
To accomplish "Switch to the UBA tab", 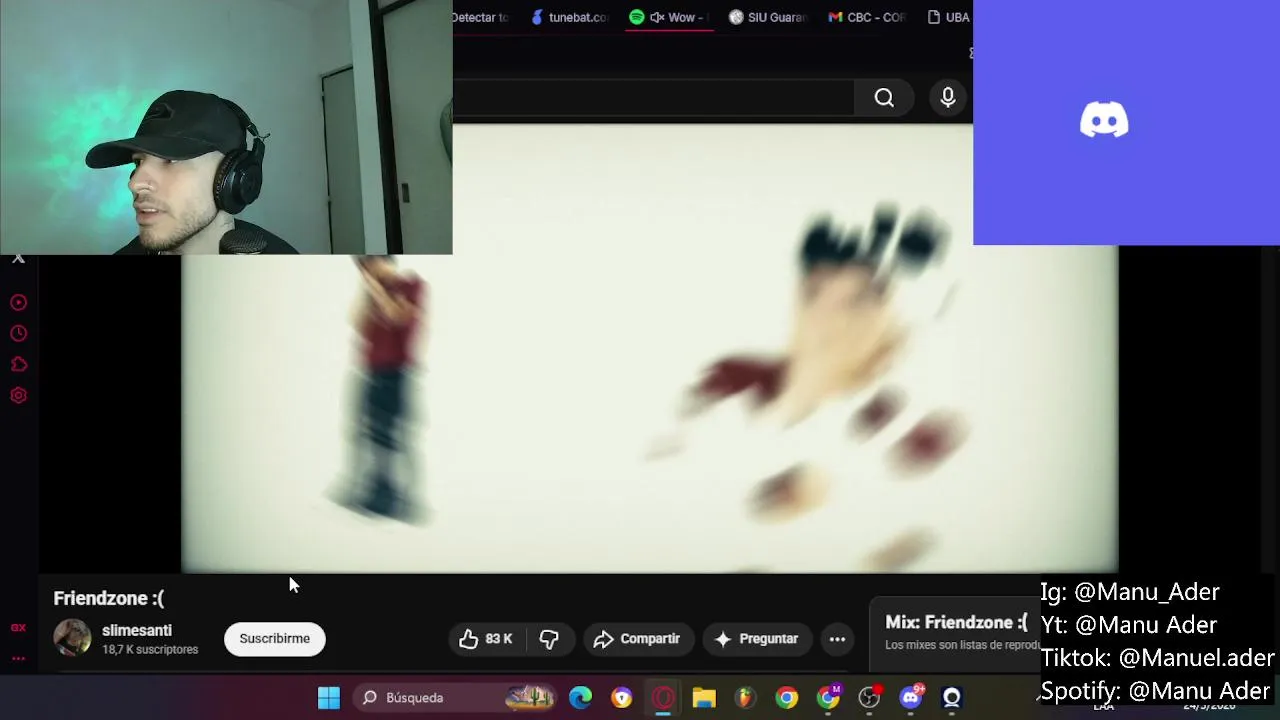I will [x=948, y=17].
